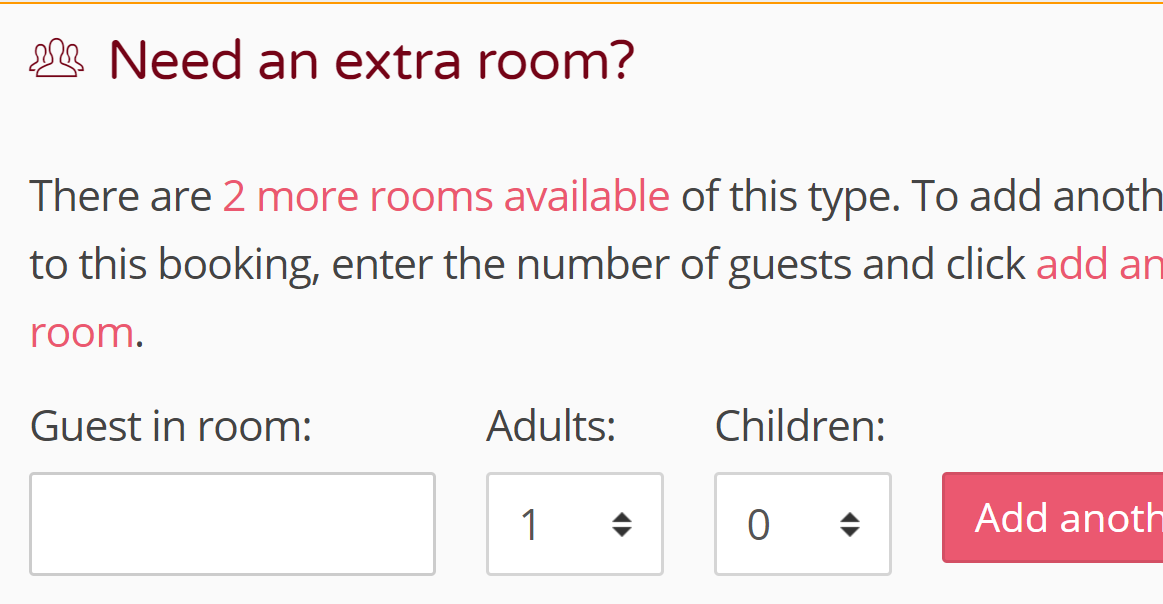Click the "Guest in room:" label
This screenshot has height=604, width=1163.
point(171,427)
